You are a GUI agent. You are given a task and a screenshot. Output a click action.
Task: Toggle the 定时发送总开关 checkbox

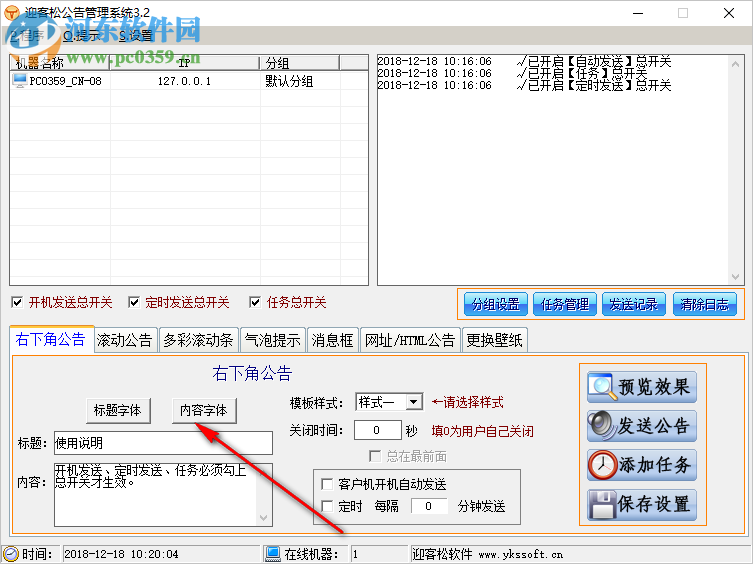(x=134, y=302)
